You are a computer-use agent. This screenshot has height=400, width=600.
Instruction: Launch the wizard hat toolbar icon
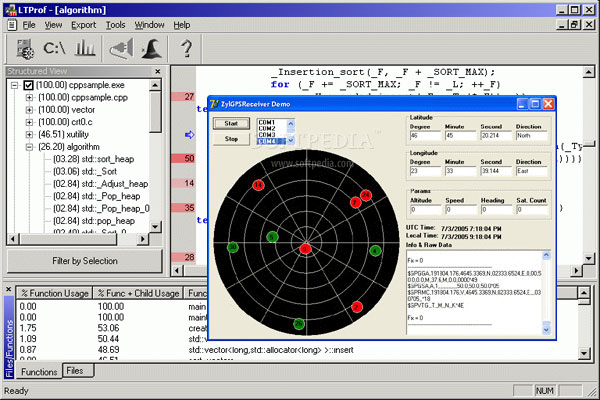(151, 48)
